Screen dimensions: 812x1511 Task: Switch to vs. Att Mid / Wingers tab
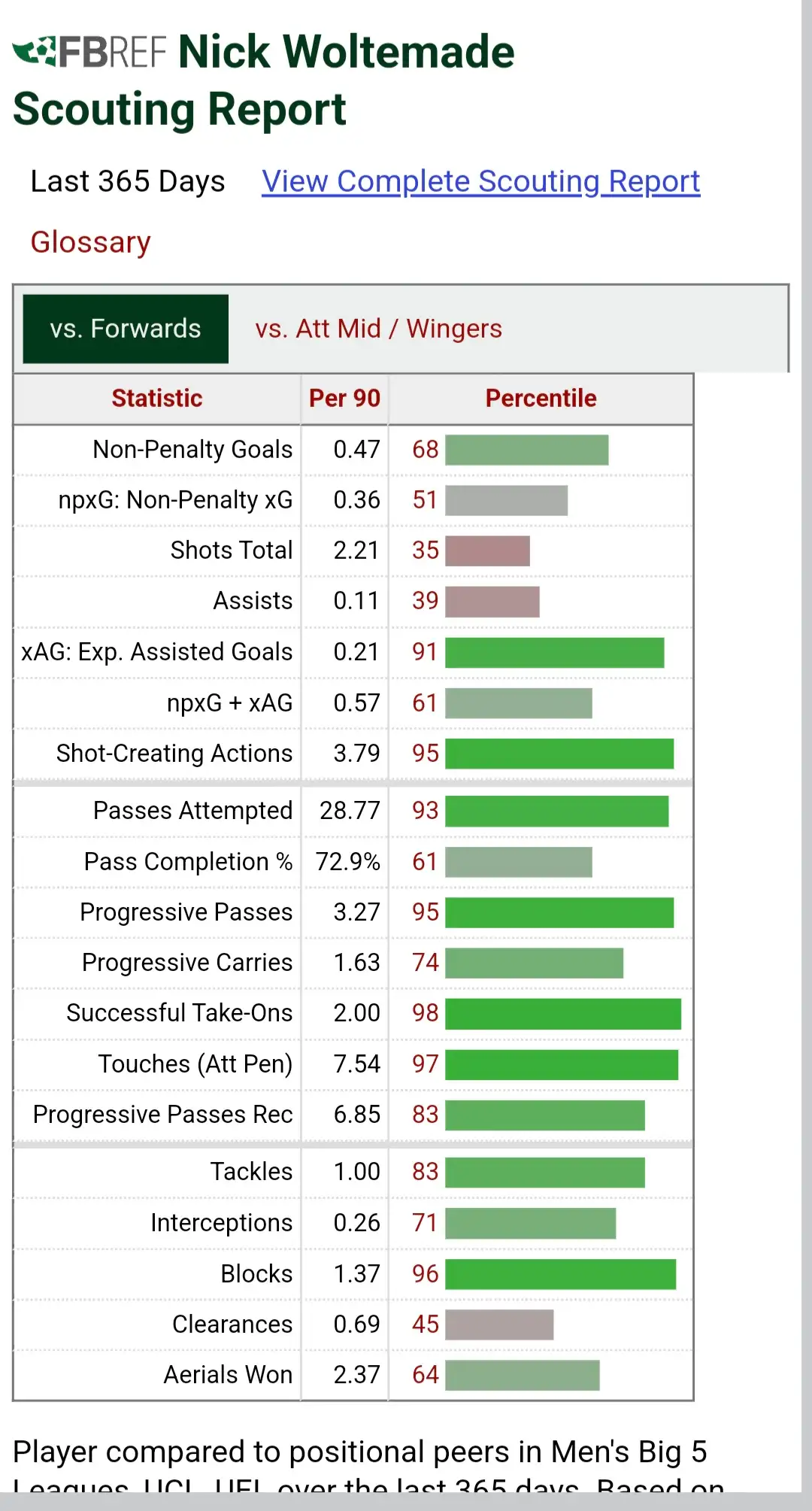[x=378, y=329]
